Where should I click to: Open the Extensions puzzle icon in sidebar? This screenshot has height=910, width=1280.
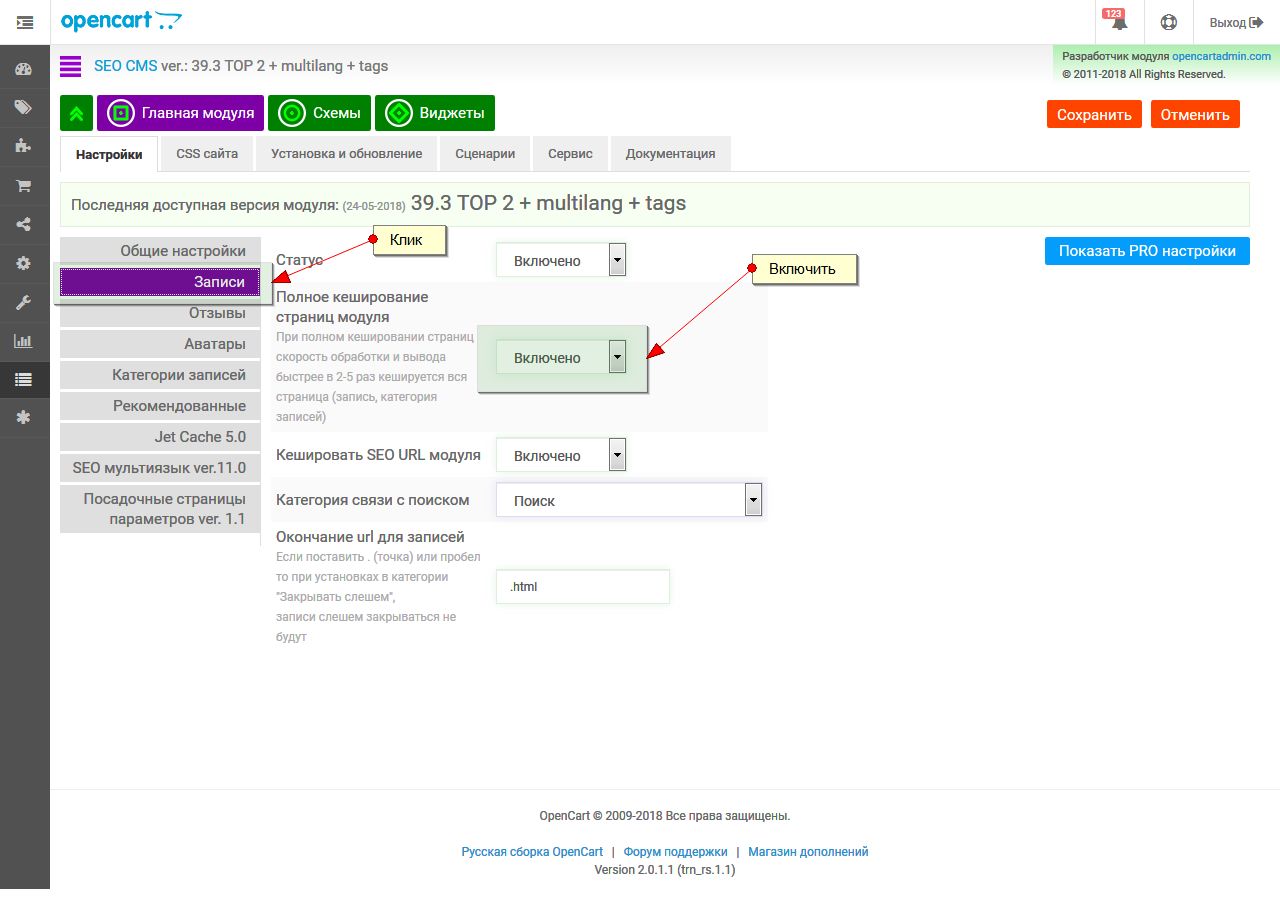pos(24,146)
